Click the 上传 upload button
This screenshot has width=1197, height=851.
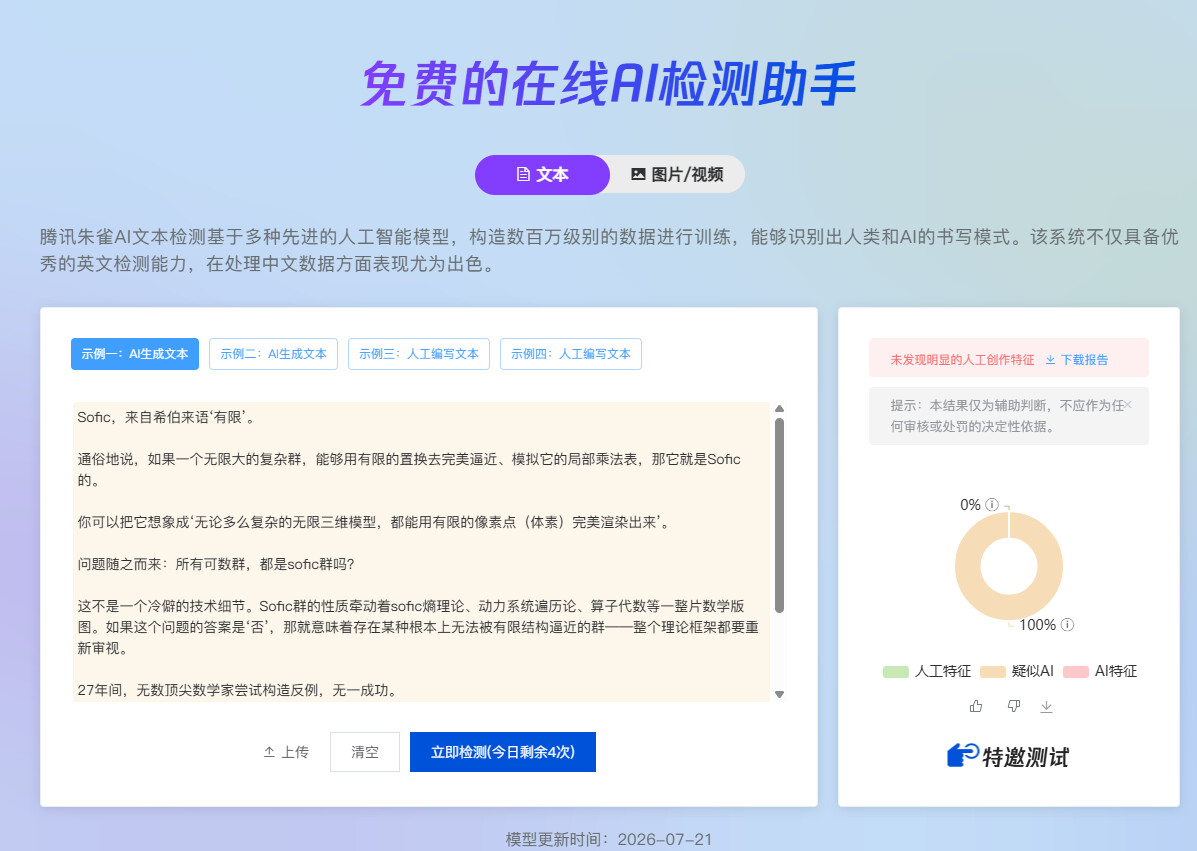pyautogui.click(x=286, y=753)
